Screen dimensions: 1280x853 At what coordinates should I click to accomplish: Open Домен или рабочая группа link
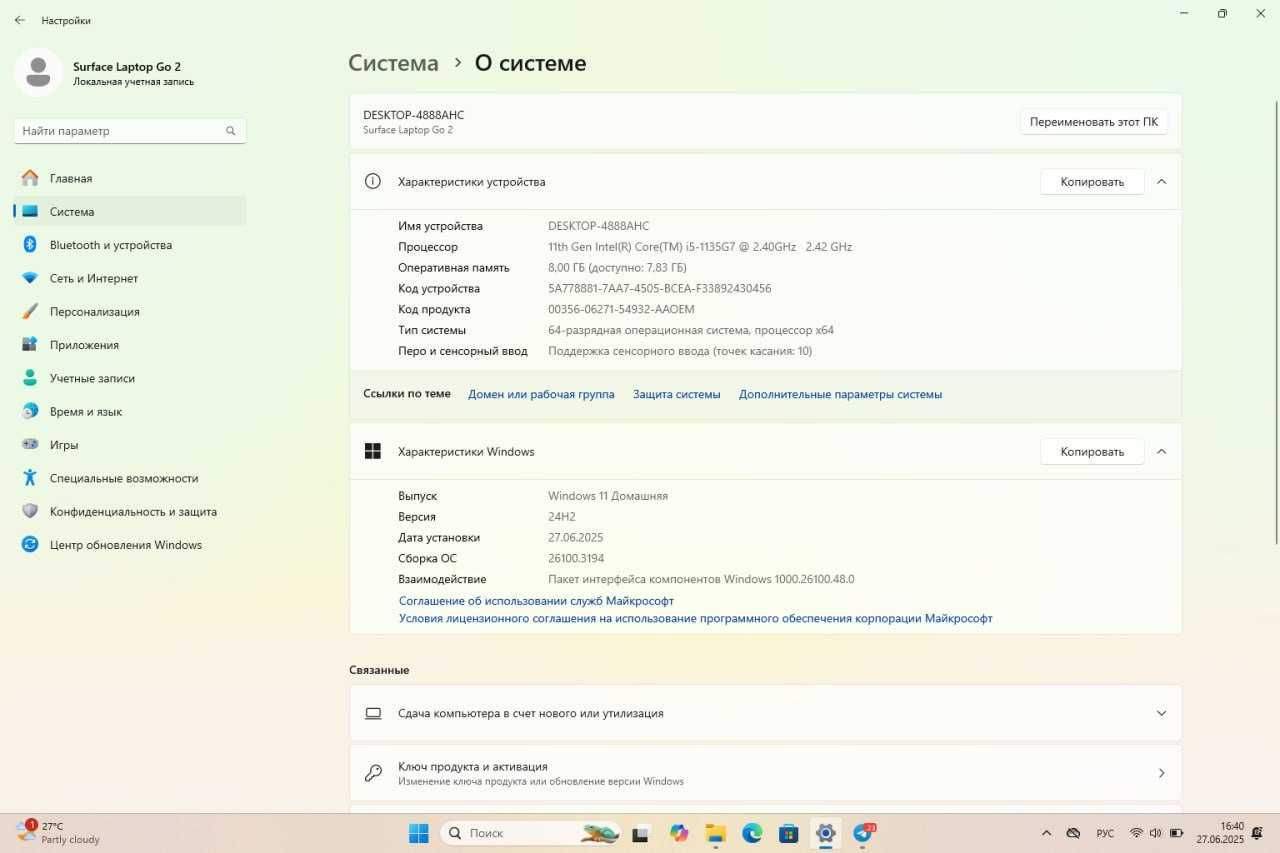click(541, 394)
